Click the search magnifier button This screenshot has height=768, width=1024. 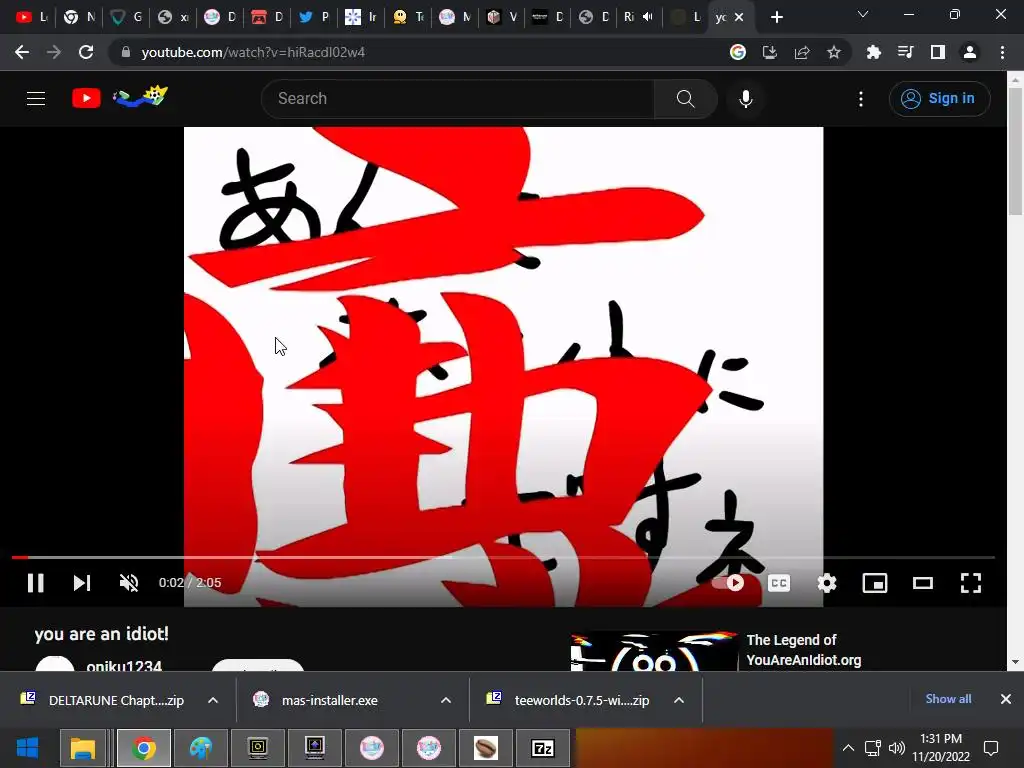click(x=685, y=99)
